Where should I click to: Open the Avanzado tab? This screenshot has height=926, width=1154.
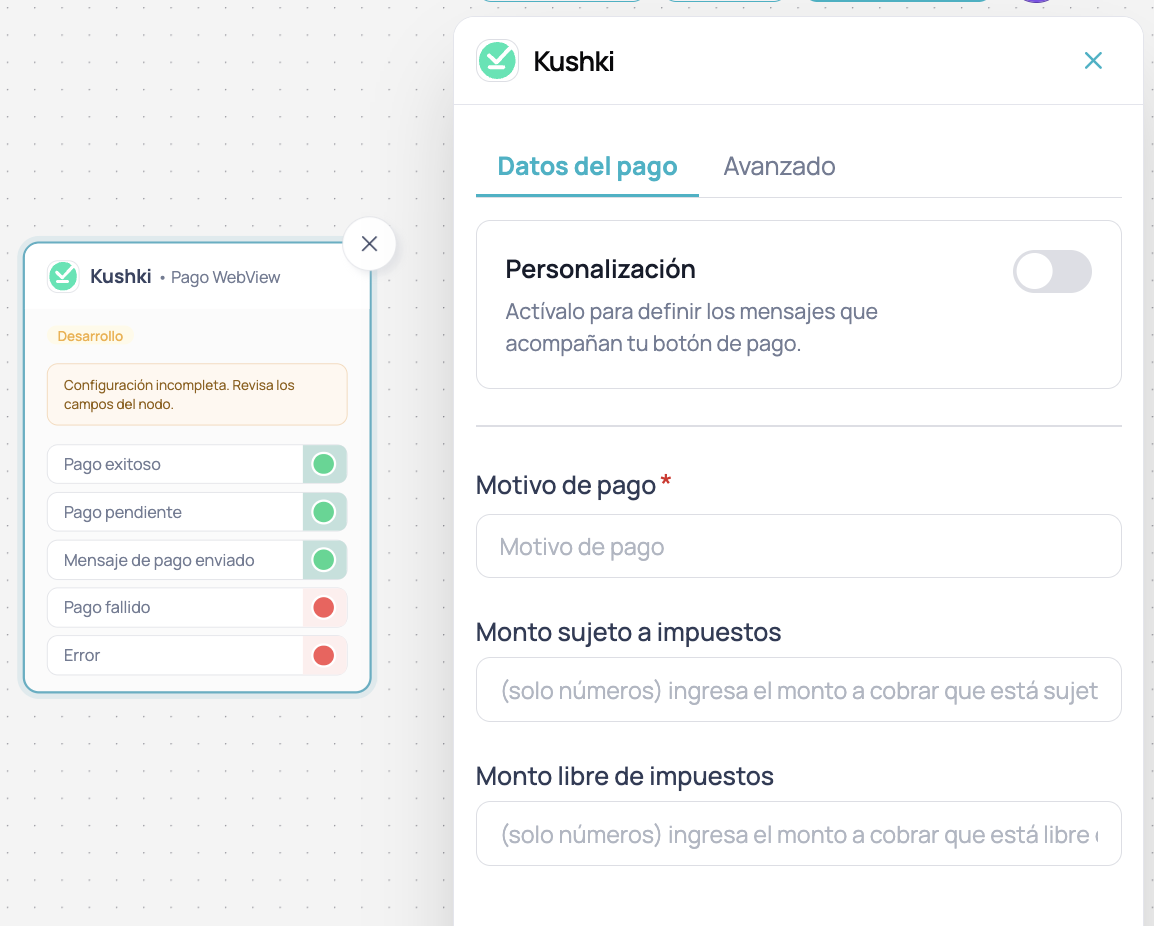(779, 166)
